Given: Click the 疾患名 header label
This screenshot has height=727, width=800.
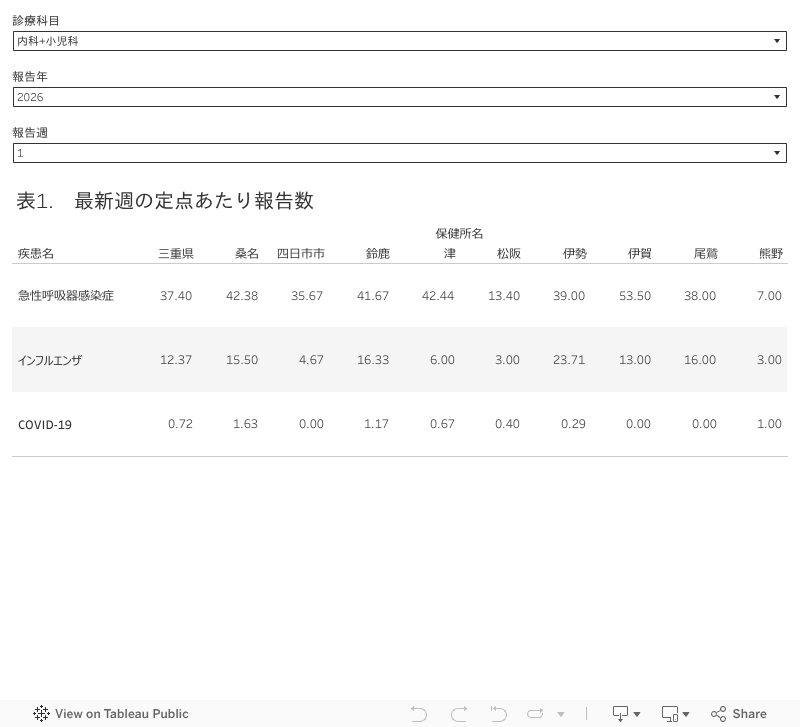Looking at the screenshot, I should coord(35,254).
